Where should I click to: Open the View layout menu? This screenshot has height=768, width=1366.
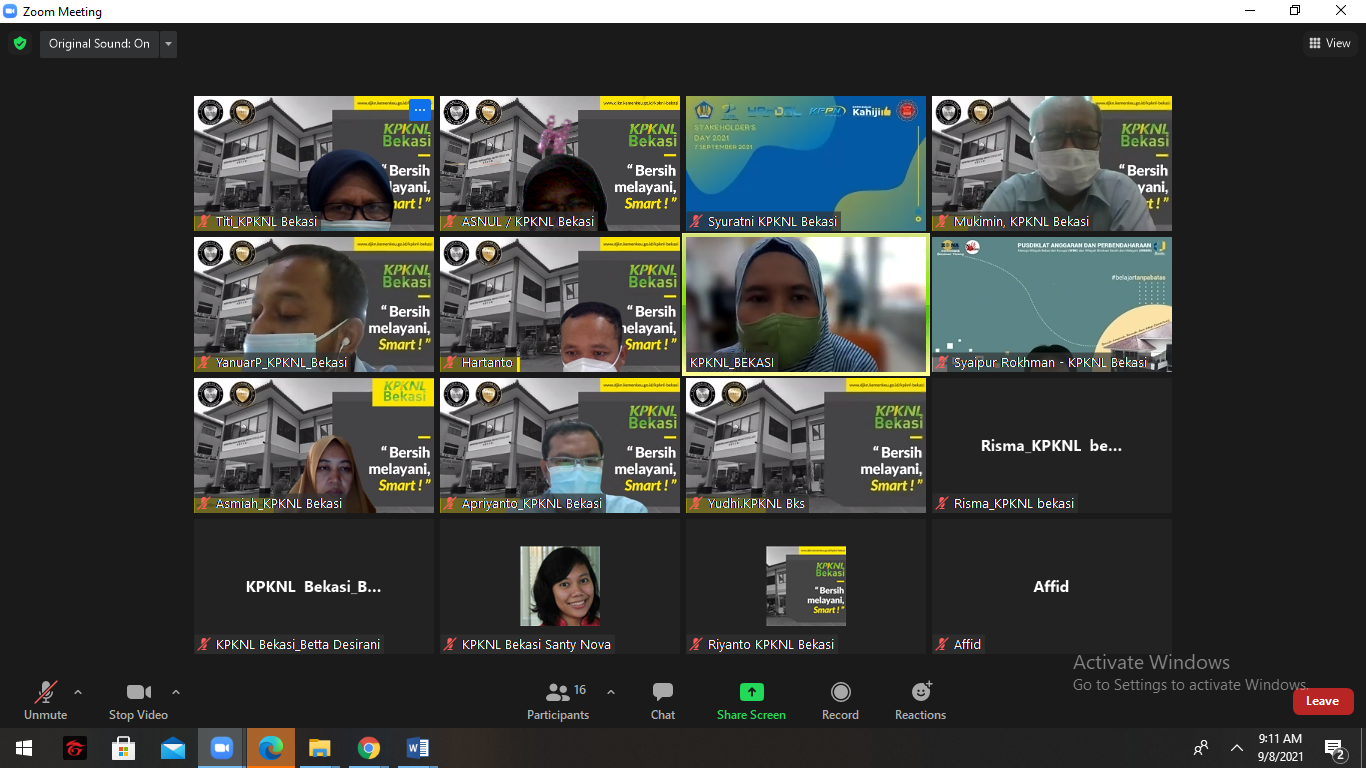click(1330, 43)
